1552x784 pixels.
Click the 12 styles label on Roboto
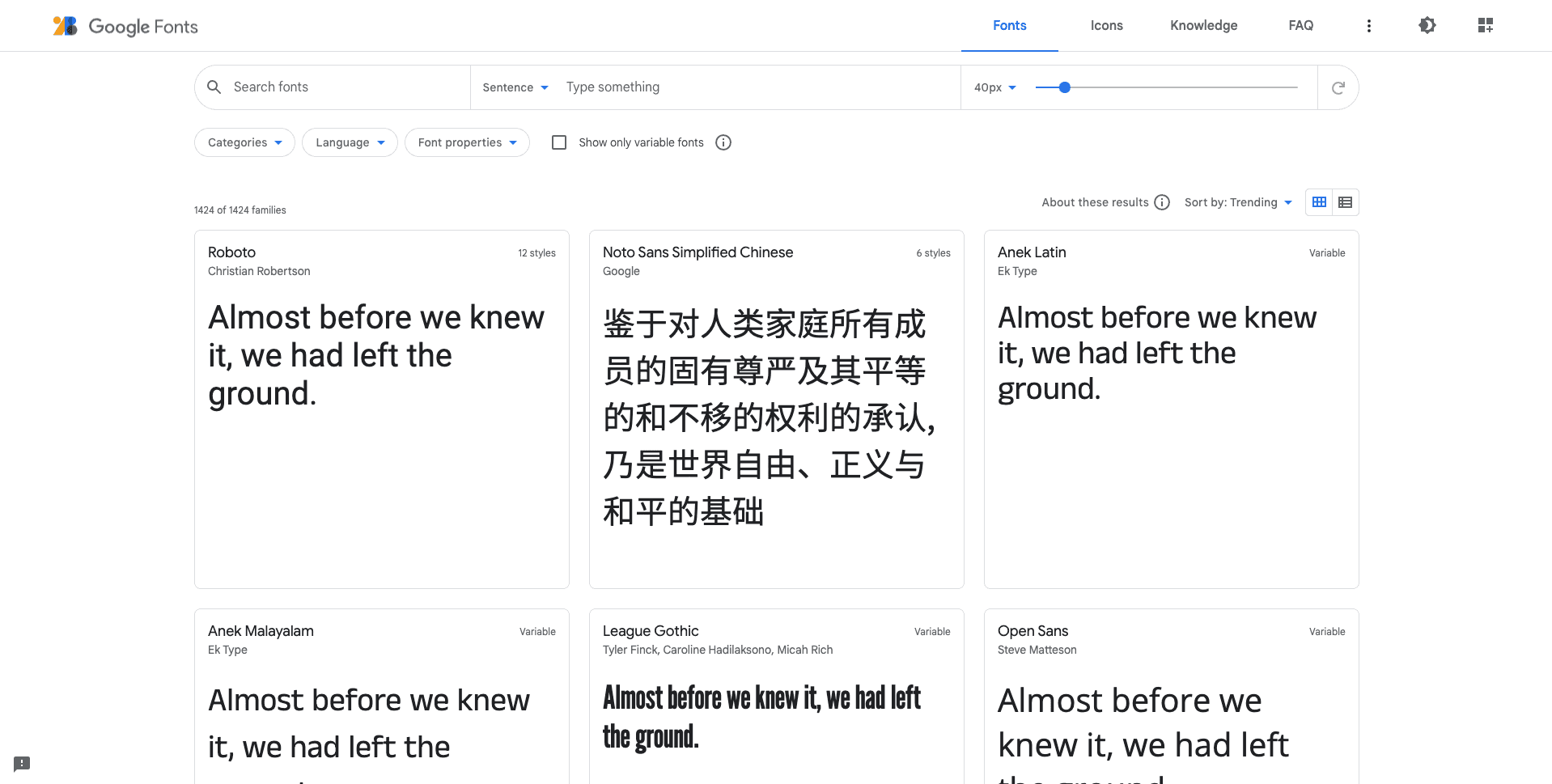pos(537,253)
